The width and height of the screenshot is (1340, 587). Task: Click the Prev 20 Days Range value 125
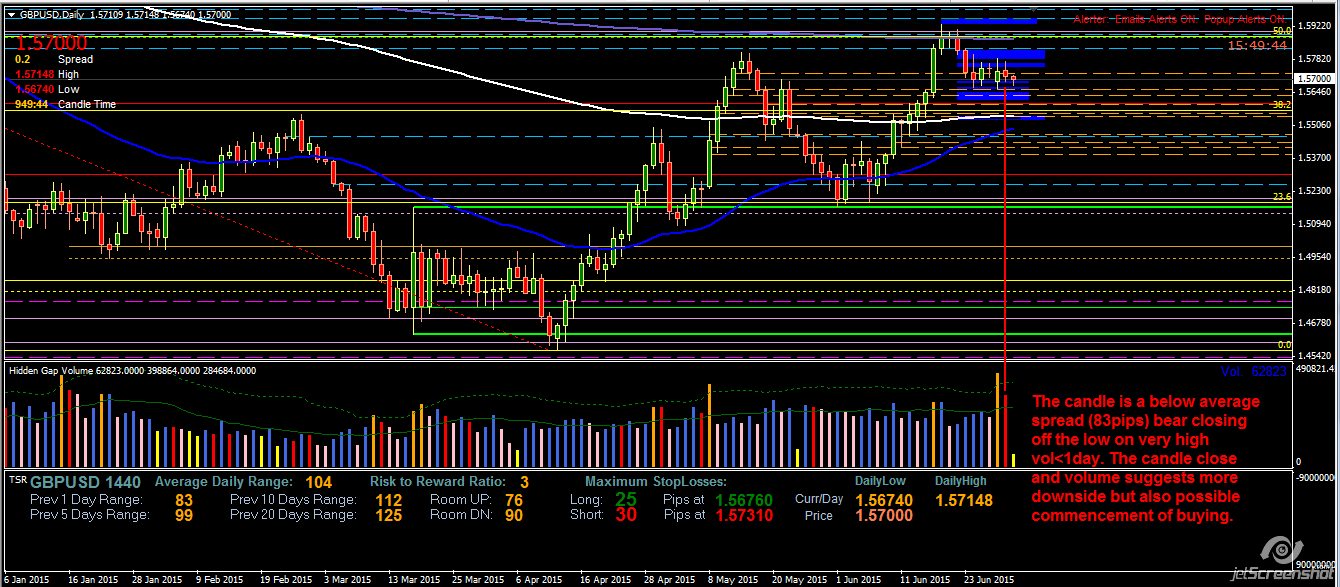[389, 516]
